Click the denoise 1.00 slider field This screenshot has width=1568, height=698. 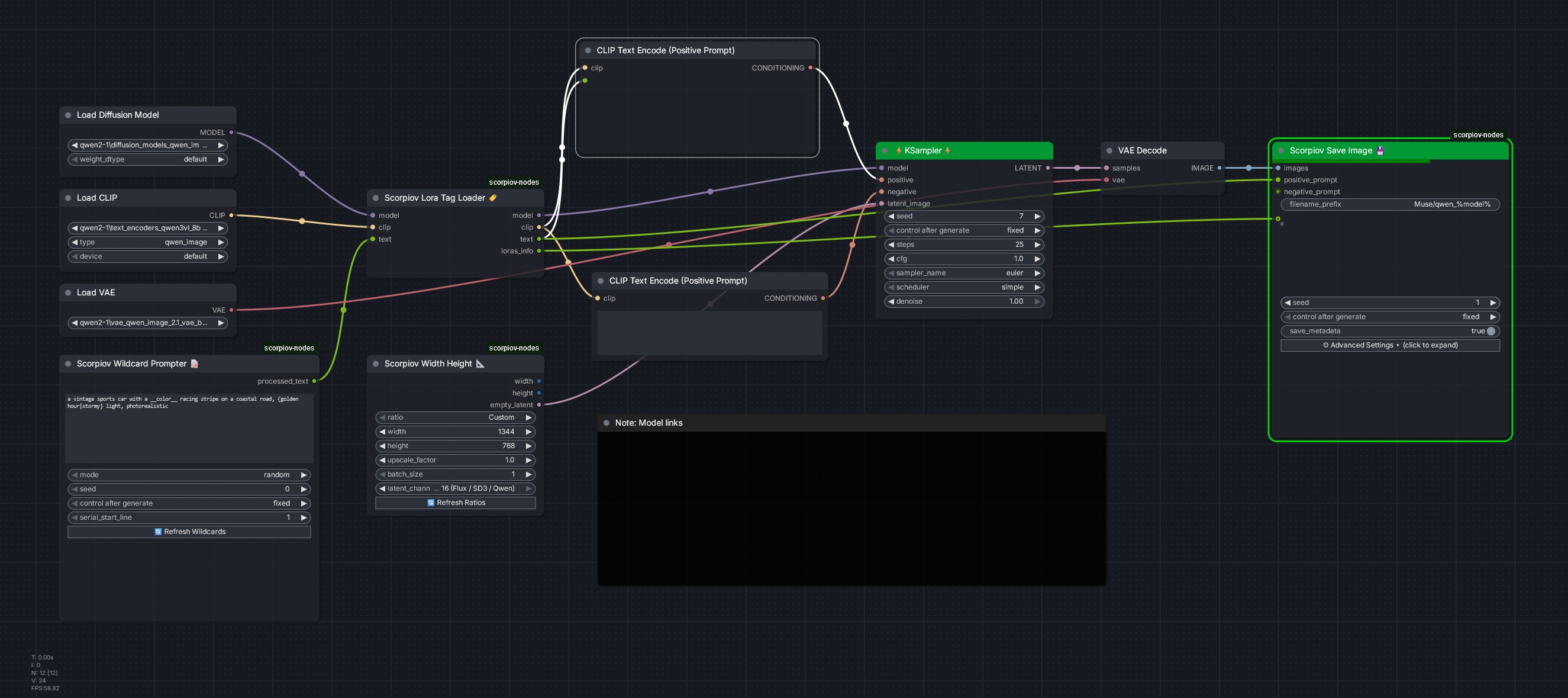tap(964, 301)
